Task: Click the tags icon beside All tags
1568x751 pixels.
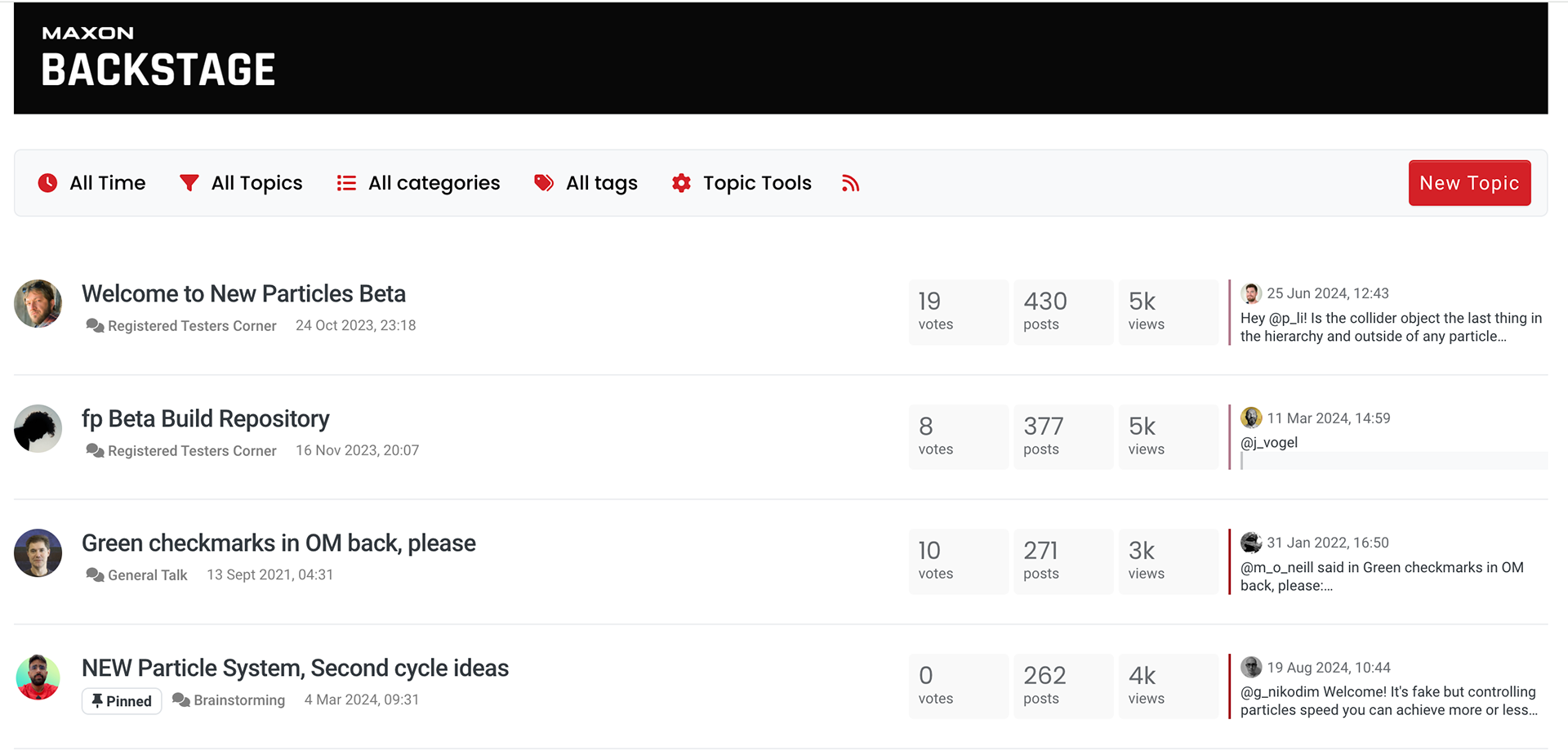Action: click(x=544, y=183)
